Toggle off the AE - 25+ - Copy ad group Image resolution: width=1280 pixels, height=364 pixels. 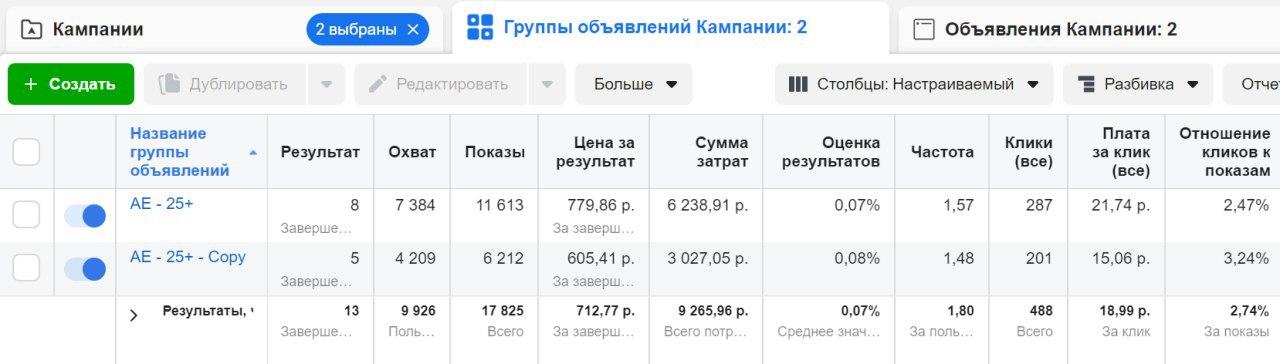85,269
